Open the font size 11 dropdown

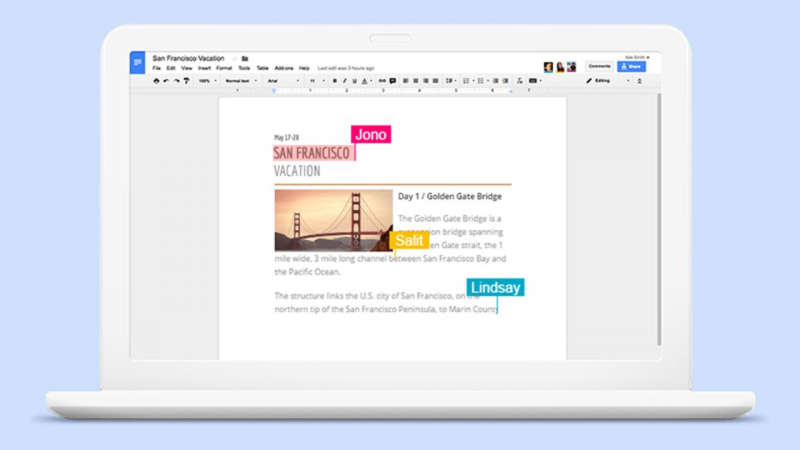[x=317, y=81]
